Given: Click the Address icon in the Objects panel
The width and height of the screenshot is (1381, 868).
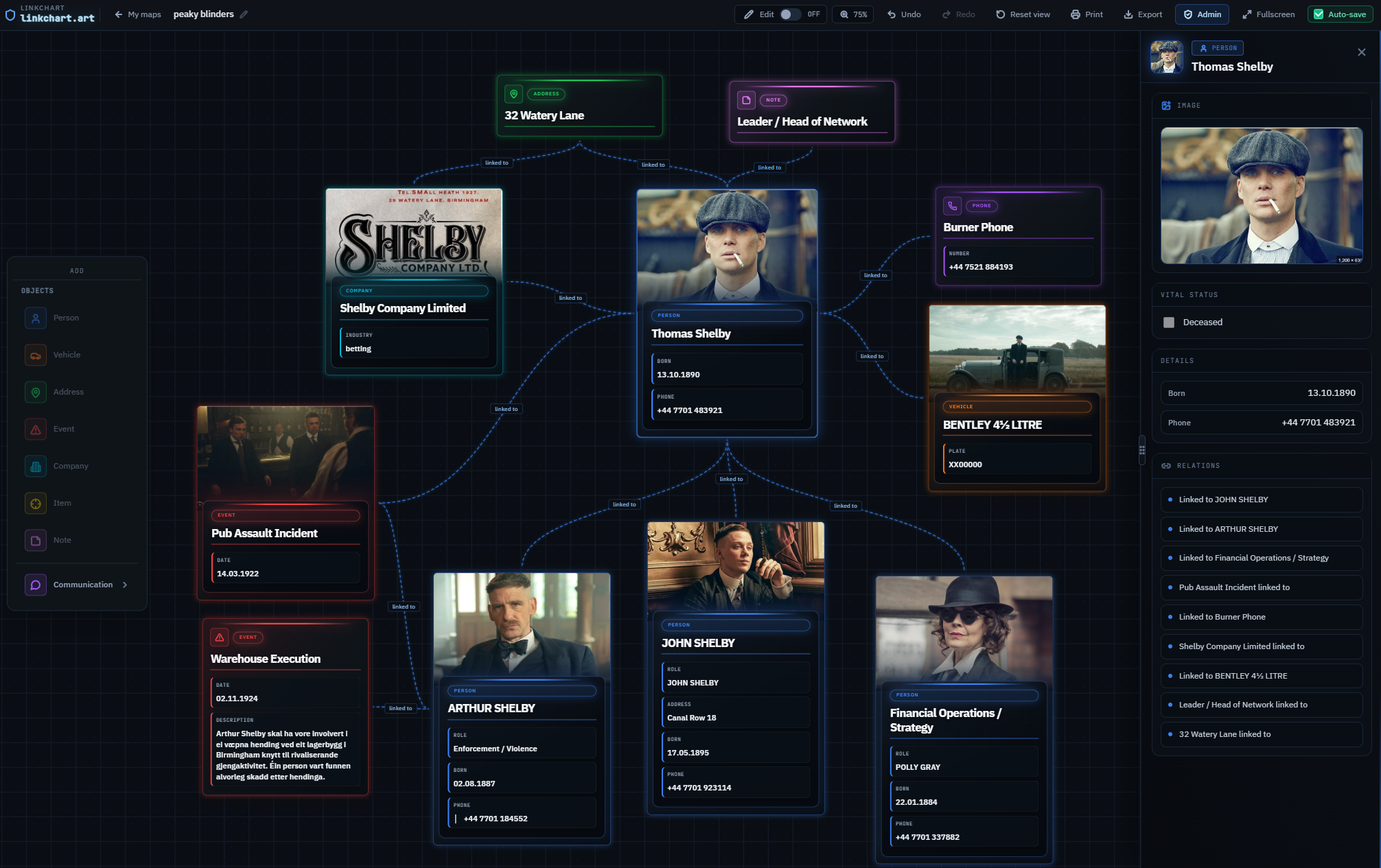Looking at the screenshot, I should (x=36, y=392).
